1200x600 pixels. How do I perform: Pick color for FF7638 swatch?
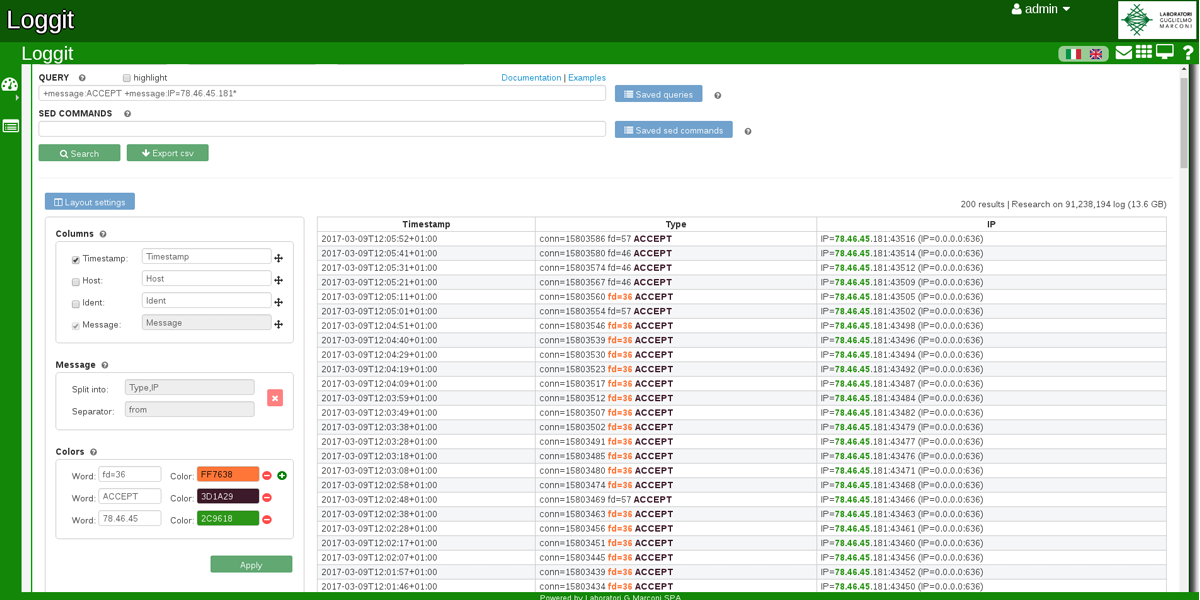(228, 475)
